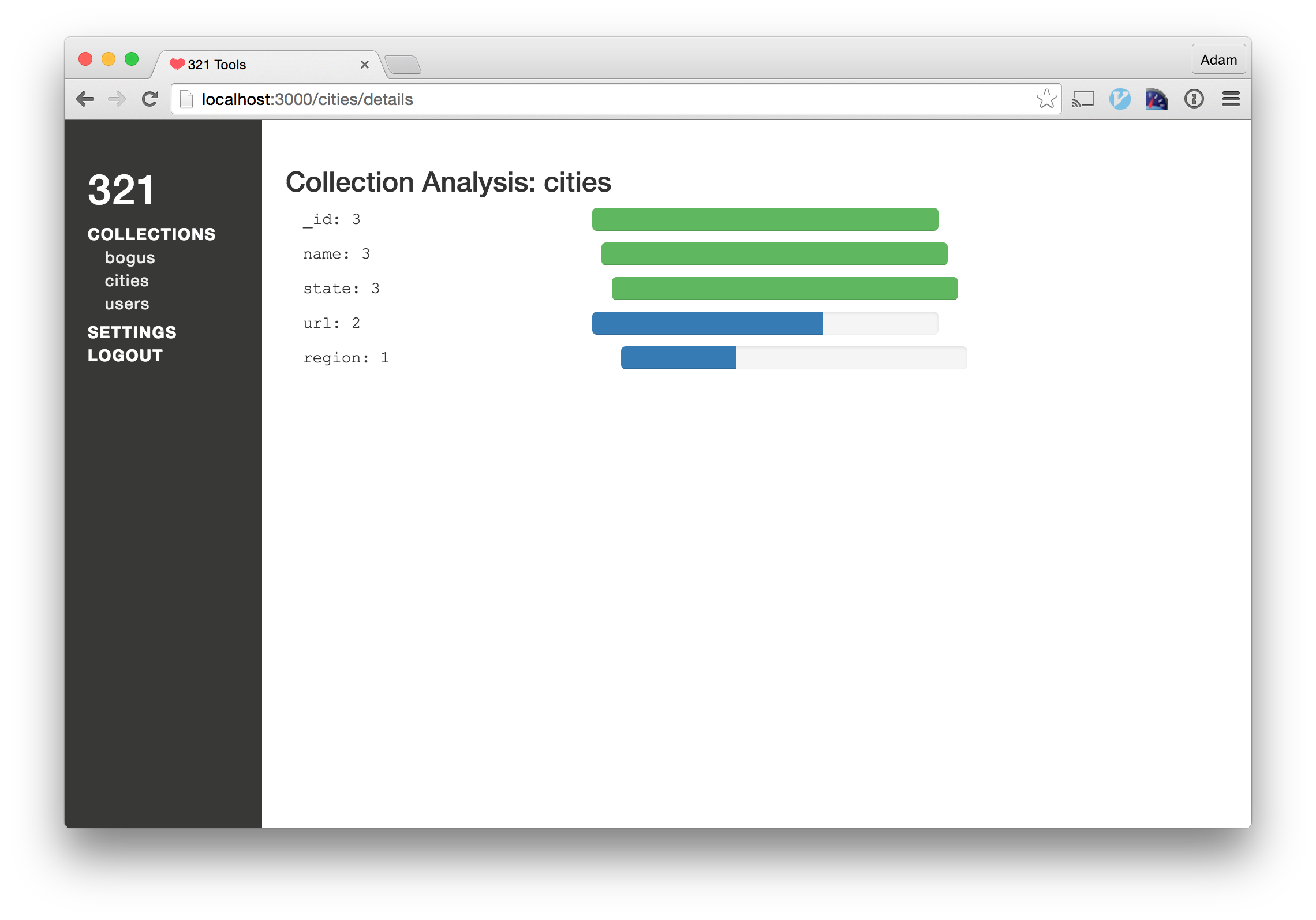Screen dimensions: 1316x920
Task: Reload the page with refresh icon
Action: [150, 99]
